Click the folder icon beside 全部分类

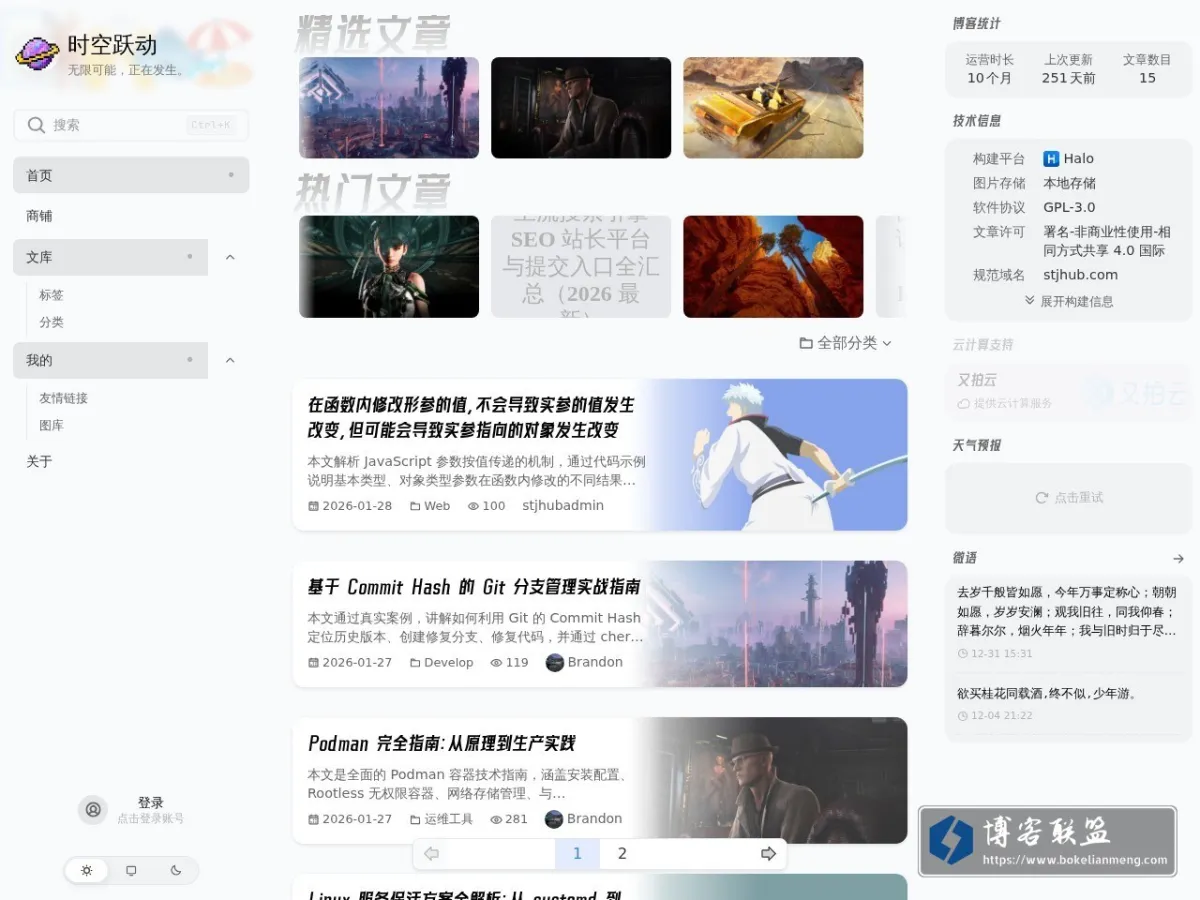(806, 343)
